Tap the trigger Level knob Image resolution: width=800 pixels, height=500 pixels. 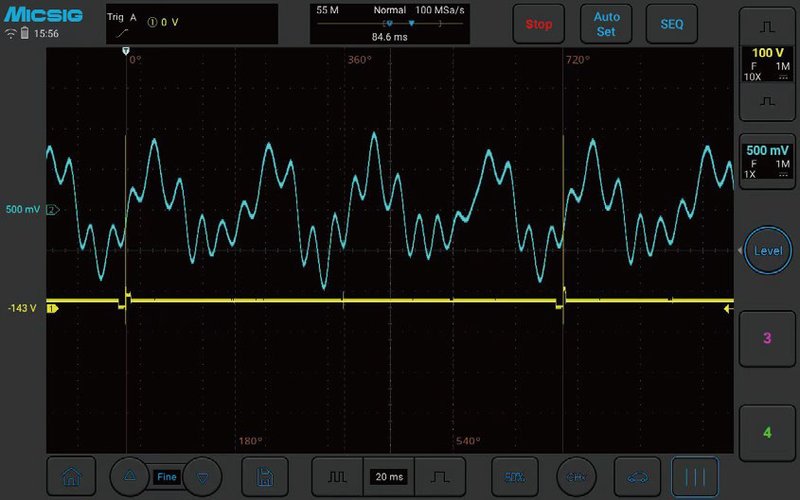click(768, 251)
